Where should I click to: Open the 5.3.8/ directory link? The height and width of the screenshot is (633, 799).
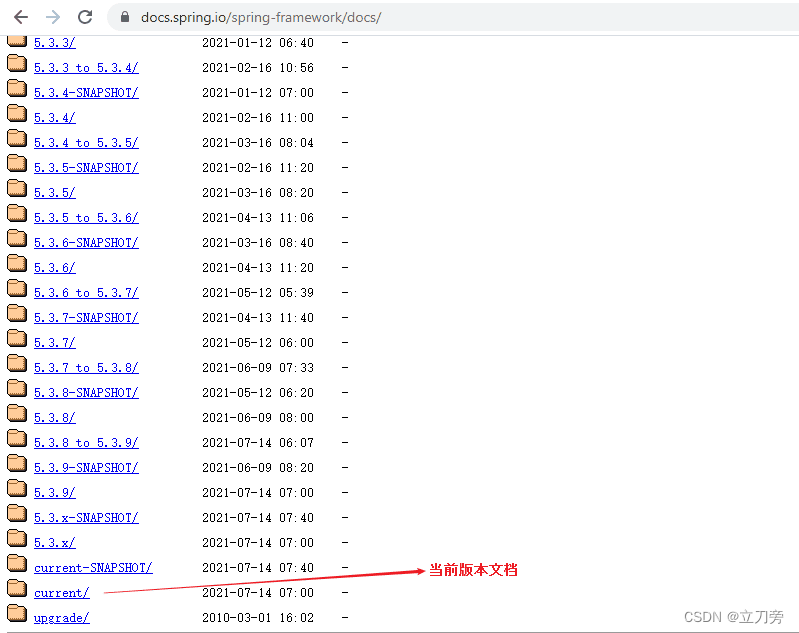(55, 417)
